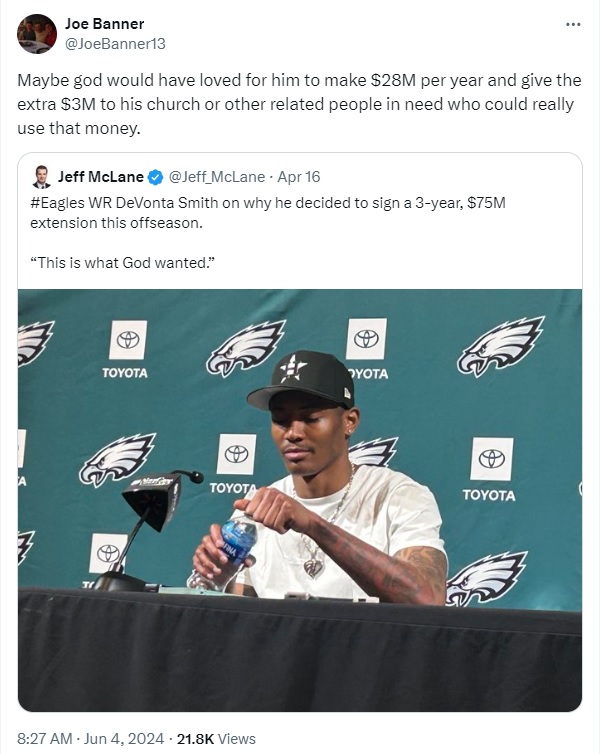Select the Jeff McLane name in quoted tweet
Viewport: 600px width, 754px height.
click(100, 177)
